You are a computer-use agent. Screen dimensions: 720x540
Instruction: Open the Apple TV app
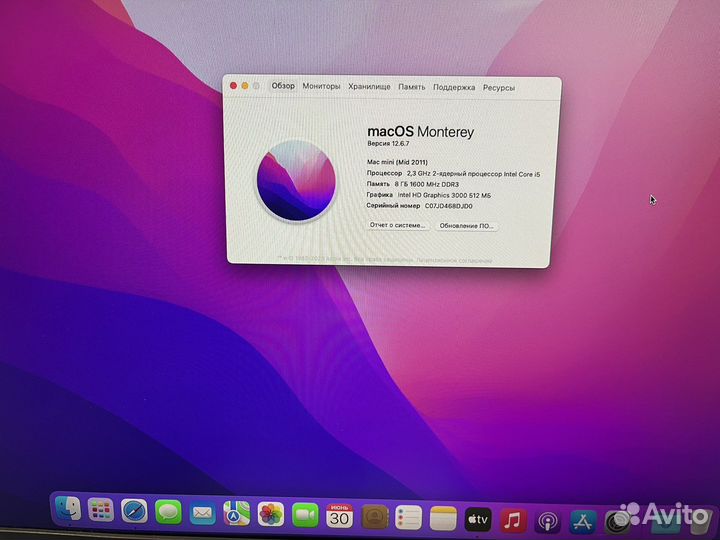pyautogui.click(x=478, y=519)
